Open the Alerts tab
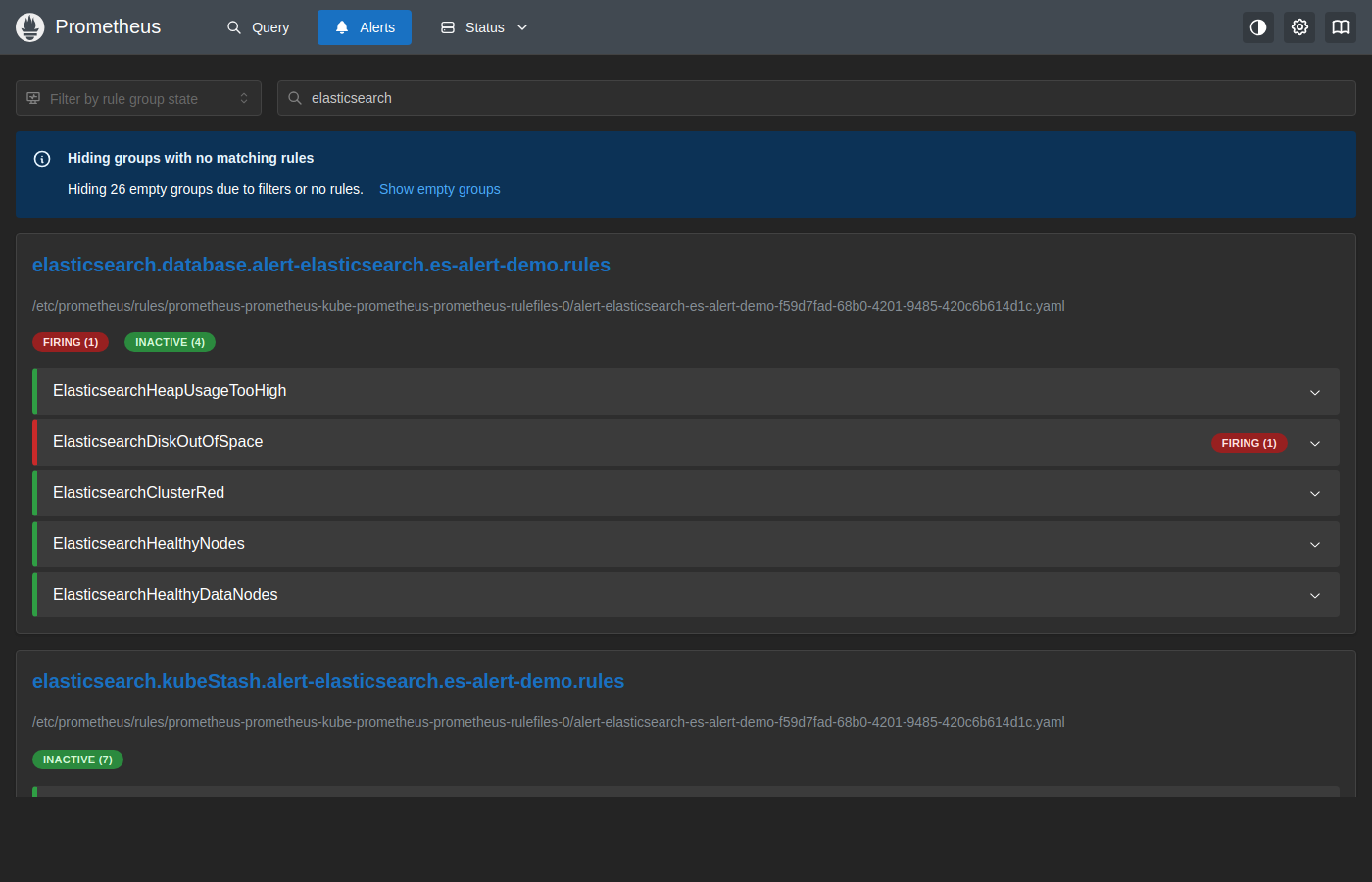1372x882 pixels. pos(365,27)
